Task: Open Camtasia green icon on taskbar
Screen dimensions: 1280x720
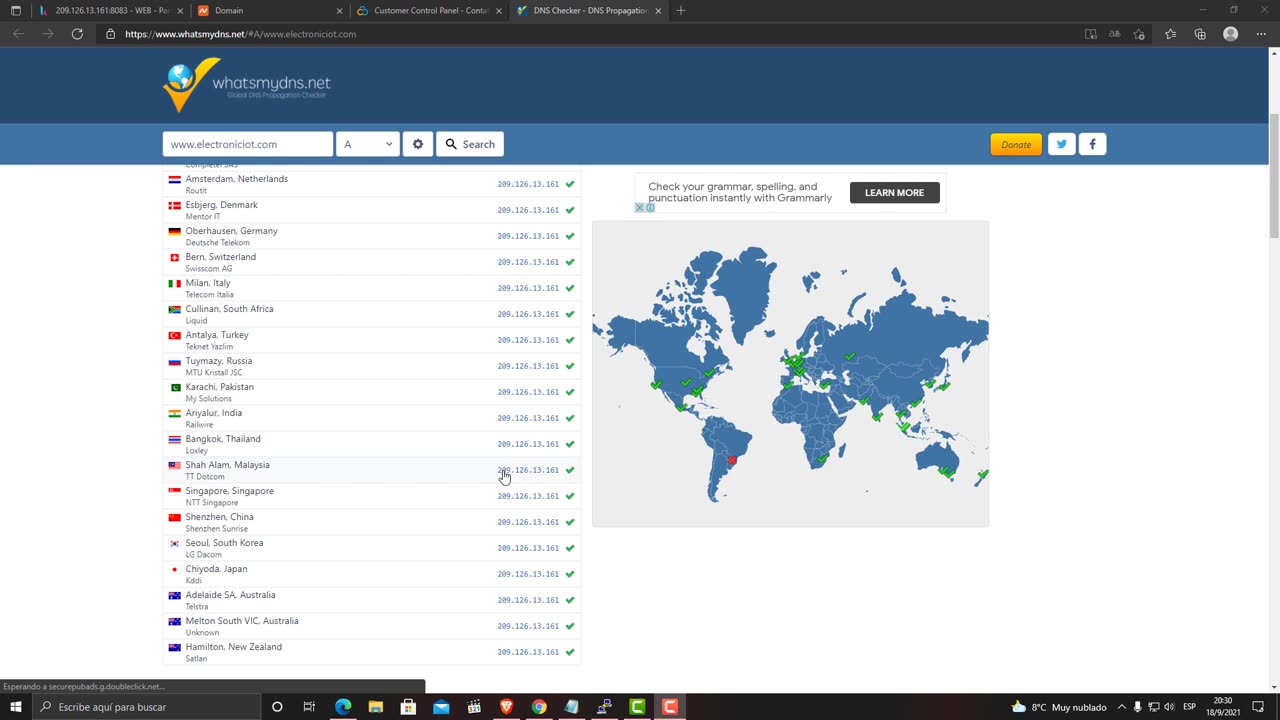Action: coord(637,707)
